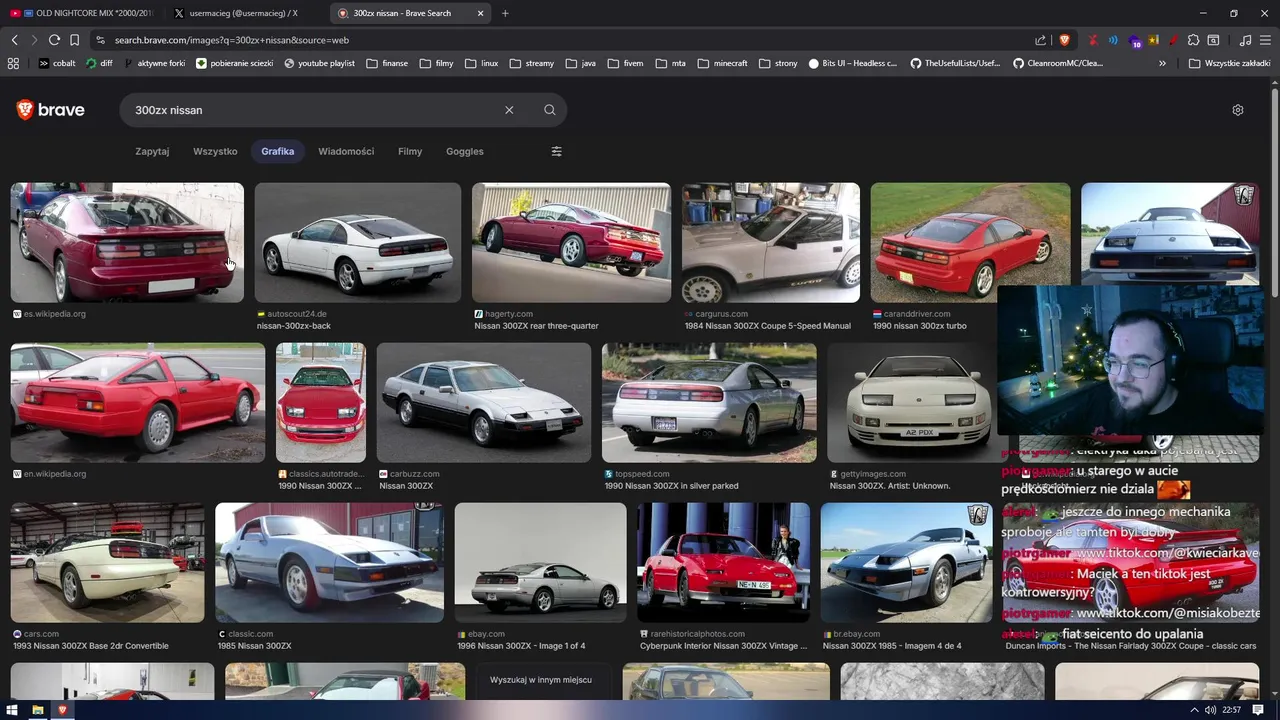The width and height of the screenshot is (1280, 720).
Task: Open the autoscout24.de white 300zx image
Action: click(357, 242)
